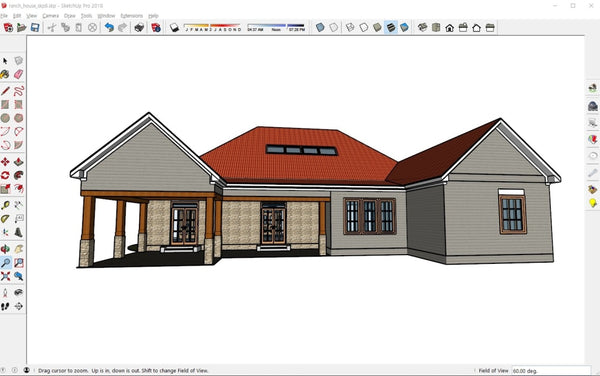Select the Line pencil tool
The width and height of the screenshot is (600, 376).
pyautogui.click(x=5, y=91)
